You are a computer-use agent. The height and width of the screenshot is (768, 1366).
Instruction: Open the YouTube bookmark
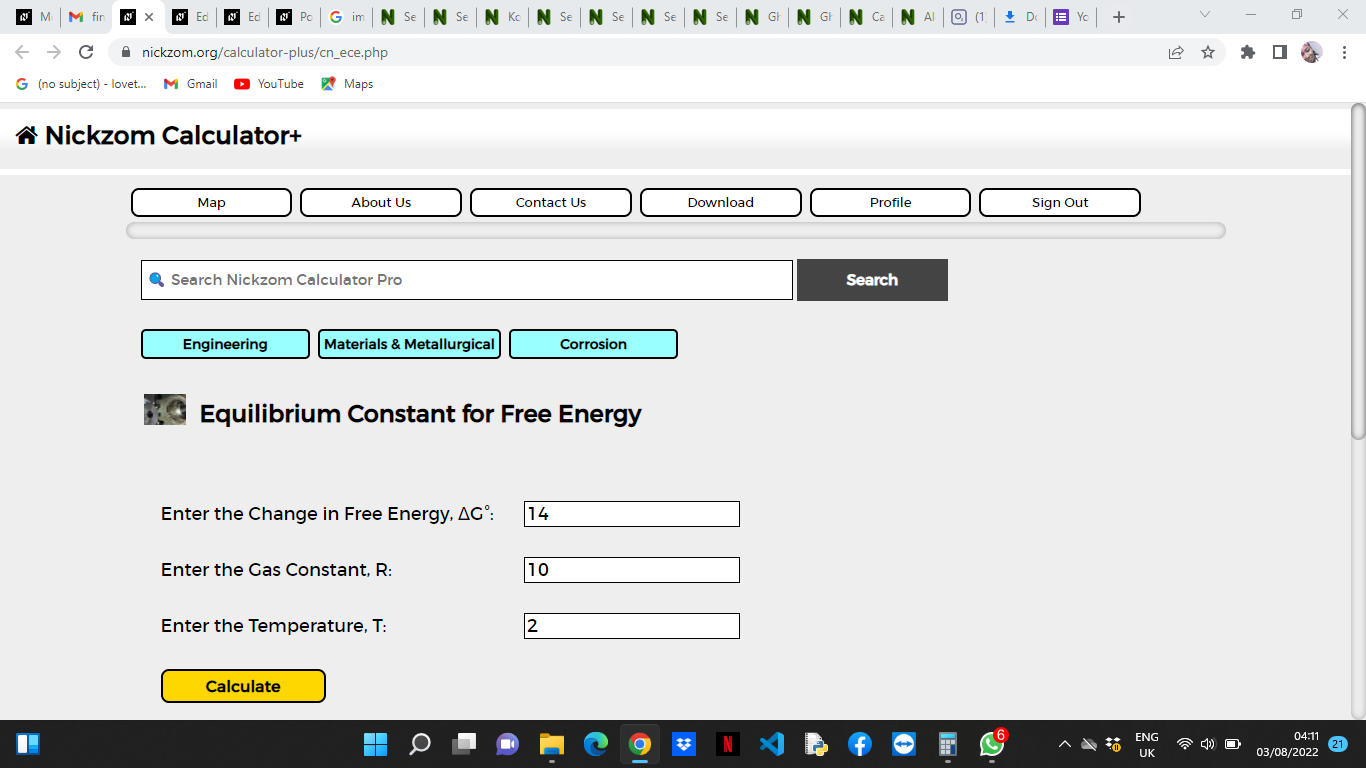(269, 84)
